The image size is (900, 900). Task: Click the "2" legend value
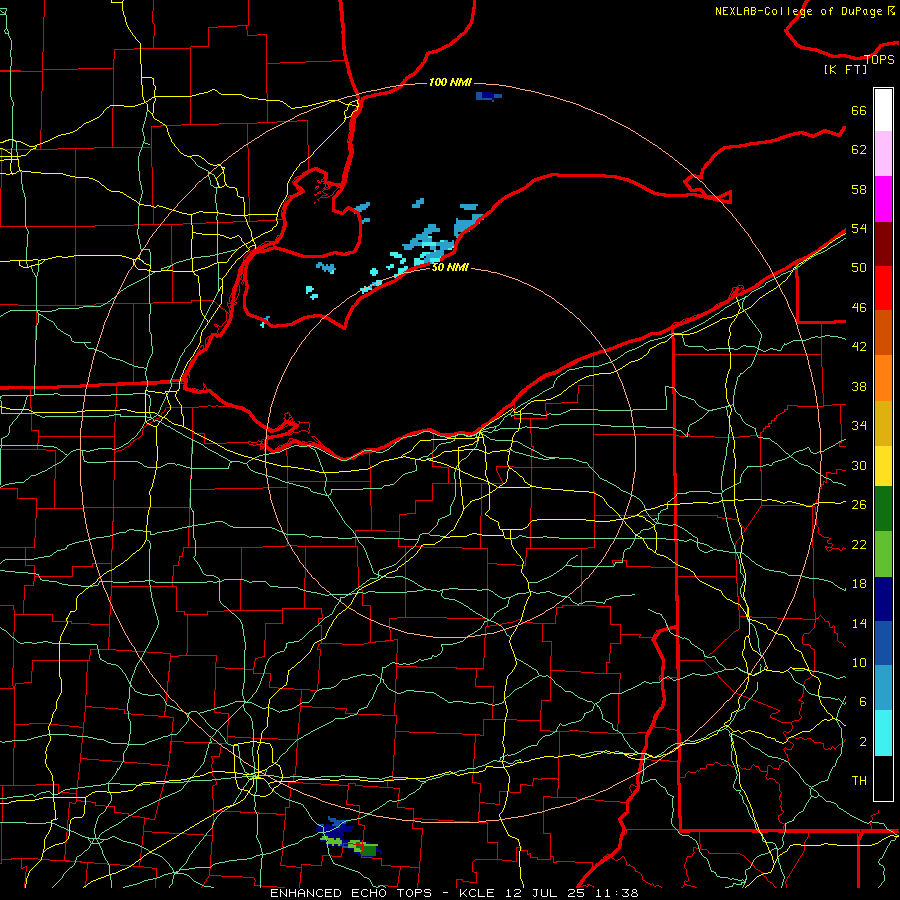[x=863, y=742]
